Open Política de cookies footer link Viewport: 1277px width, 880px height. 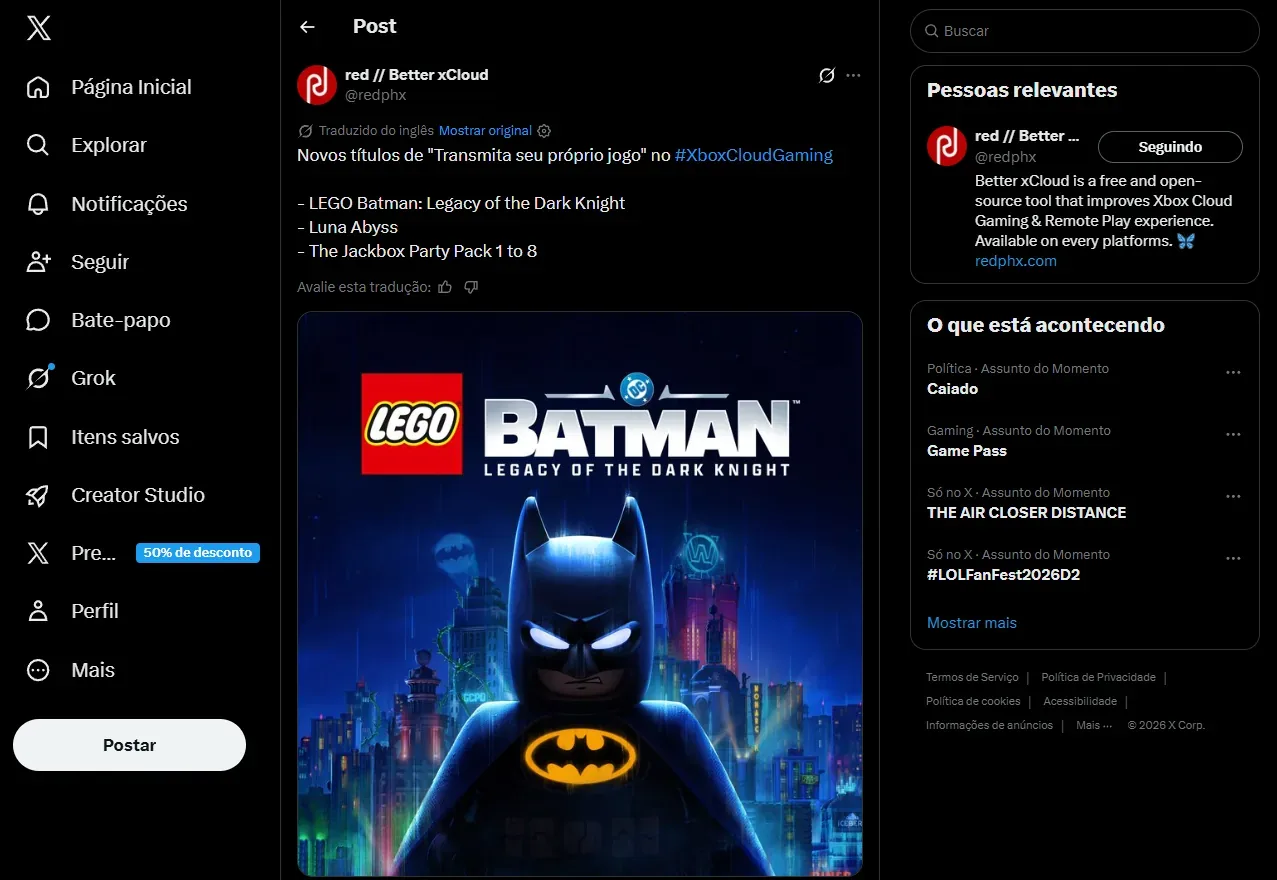pyautogui.click(x=973, y=701)
